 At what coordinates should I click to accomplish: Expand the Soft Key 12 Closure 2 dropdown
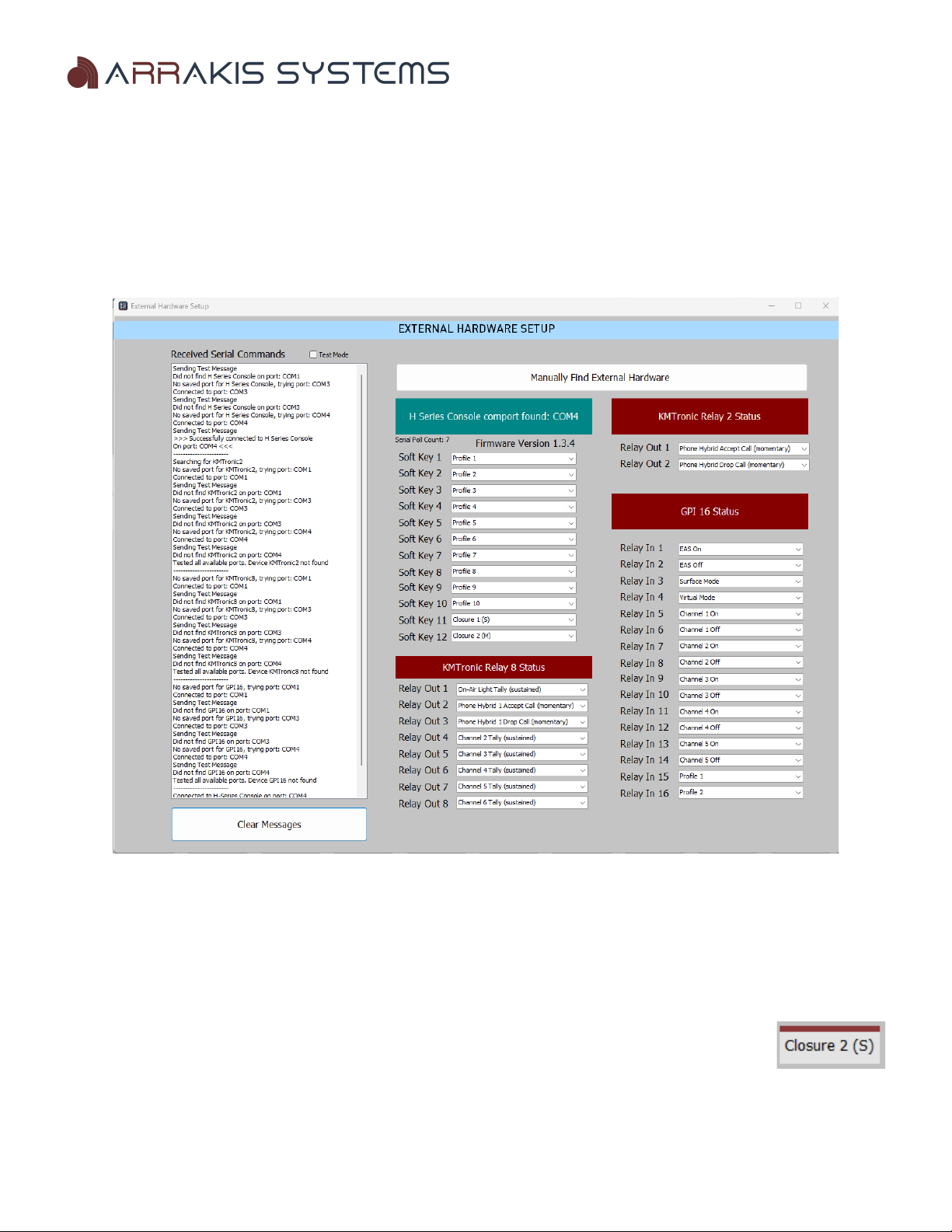coord(513,637)
